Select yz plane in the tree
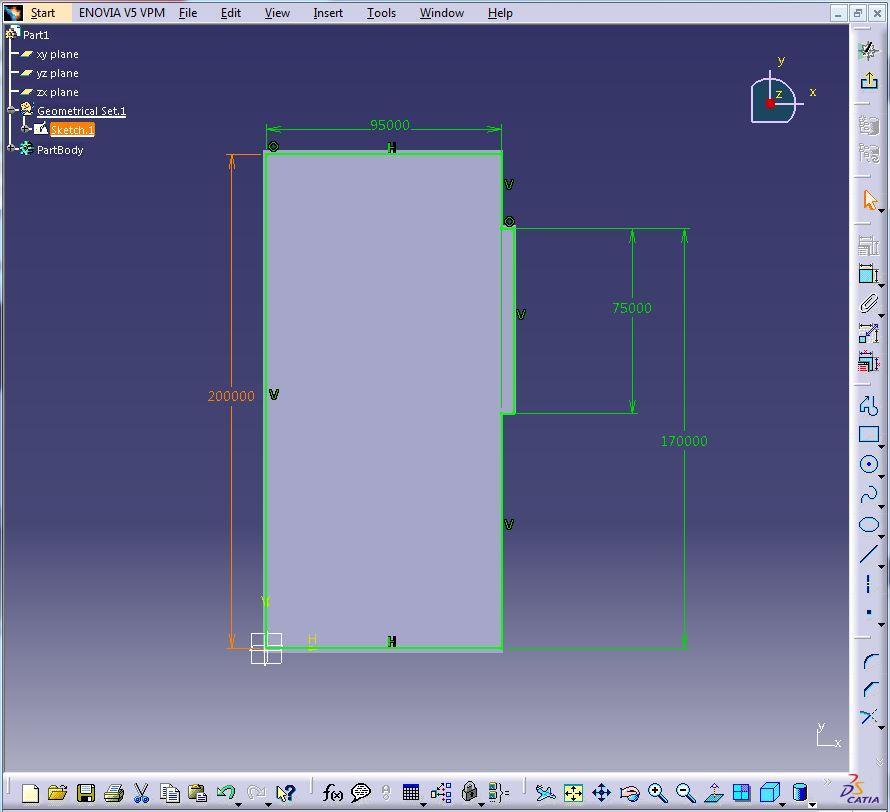Image resolution: width=890 pixels, height=812 pixels. pos(57,73)
